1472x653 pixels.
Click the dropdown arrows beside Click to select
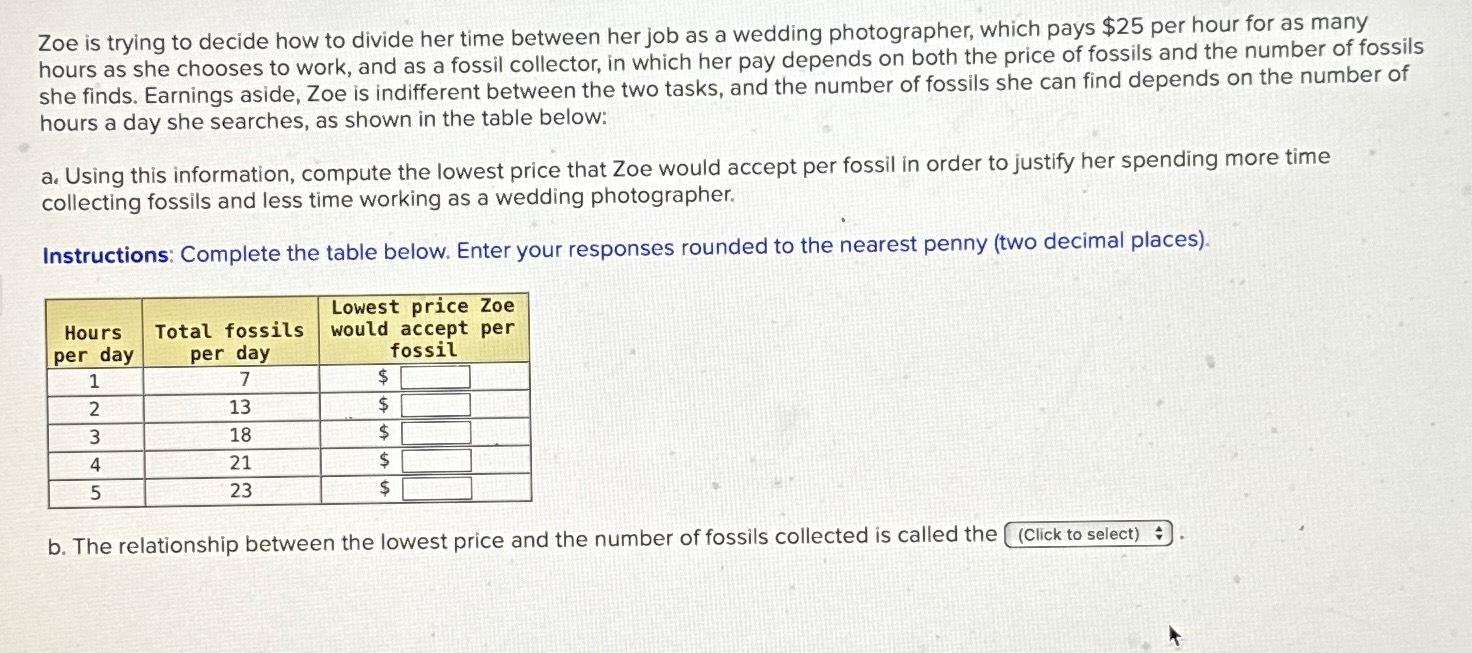click(x=1158, y=534)
